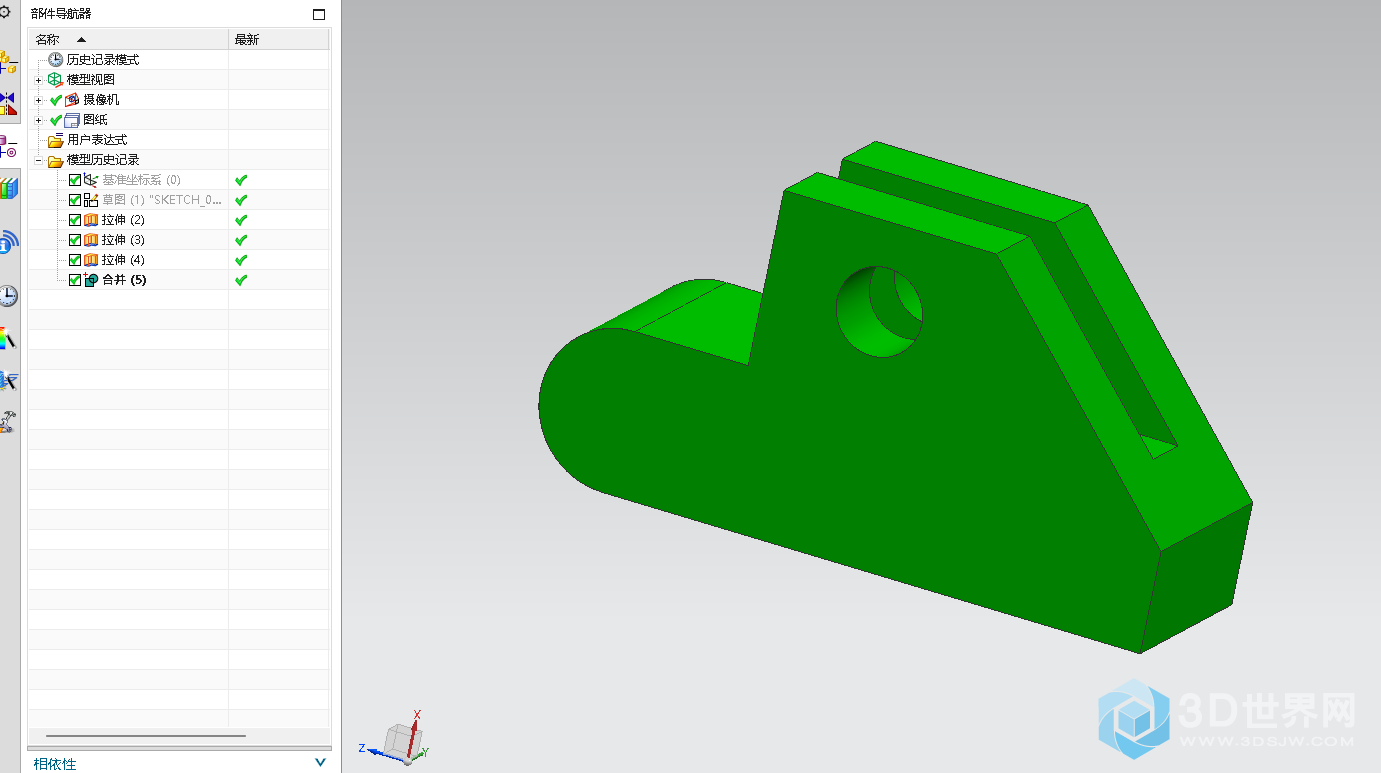The height and width of the screenshot is (773, 1381).
Task: Toggle the 拉伸 (2) checkbox
Action: (75, 220)
